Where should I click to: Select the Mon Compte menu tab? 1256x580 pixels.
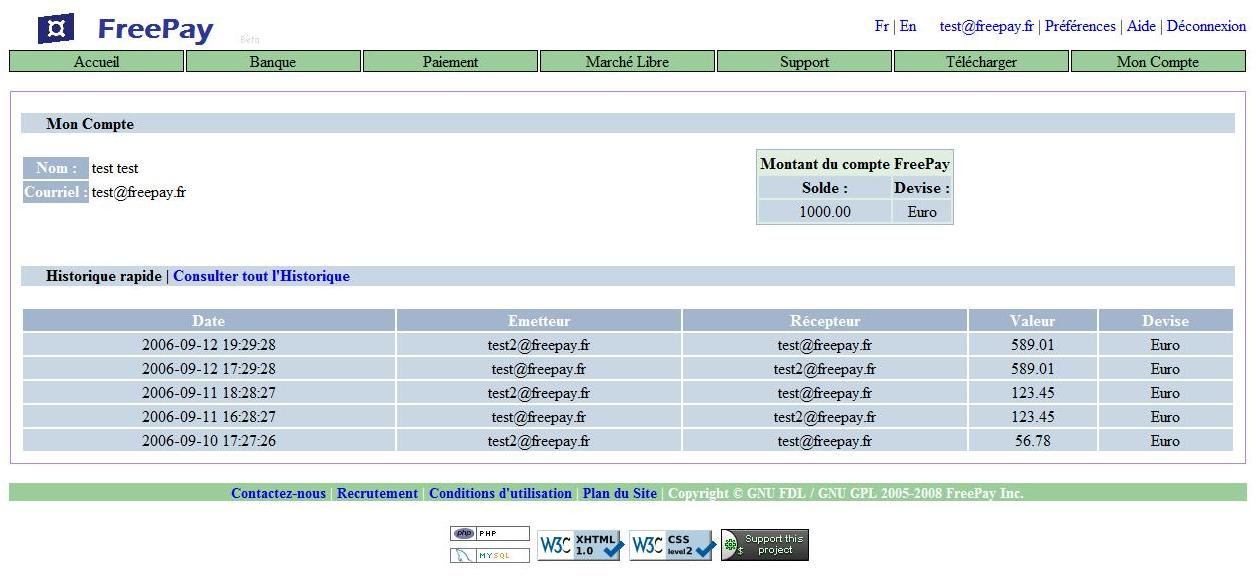1158,62
